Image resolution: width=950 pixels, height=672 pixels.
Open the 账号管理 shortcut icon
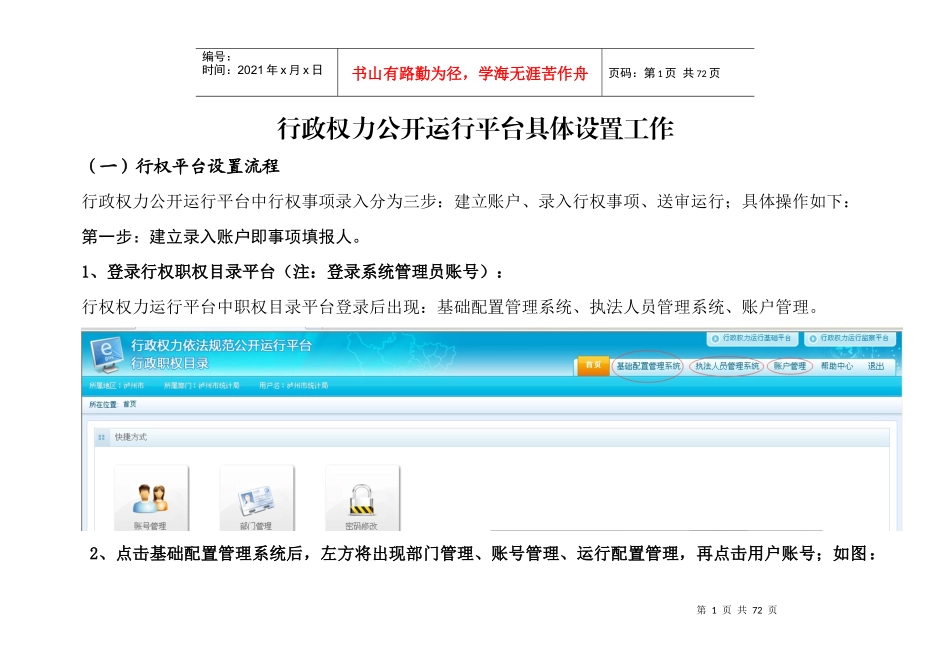coord(151,498)
